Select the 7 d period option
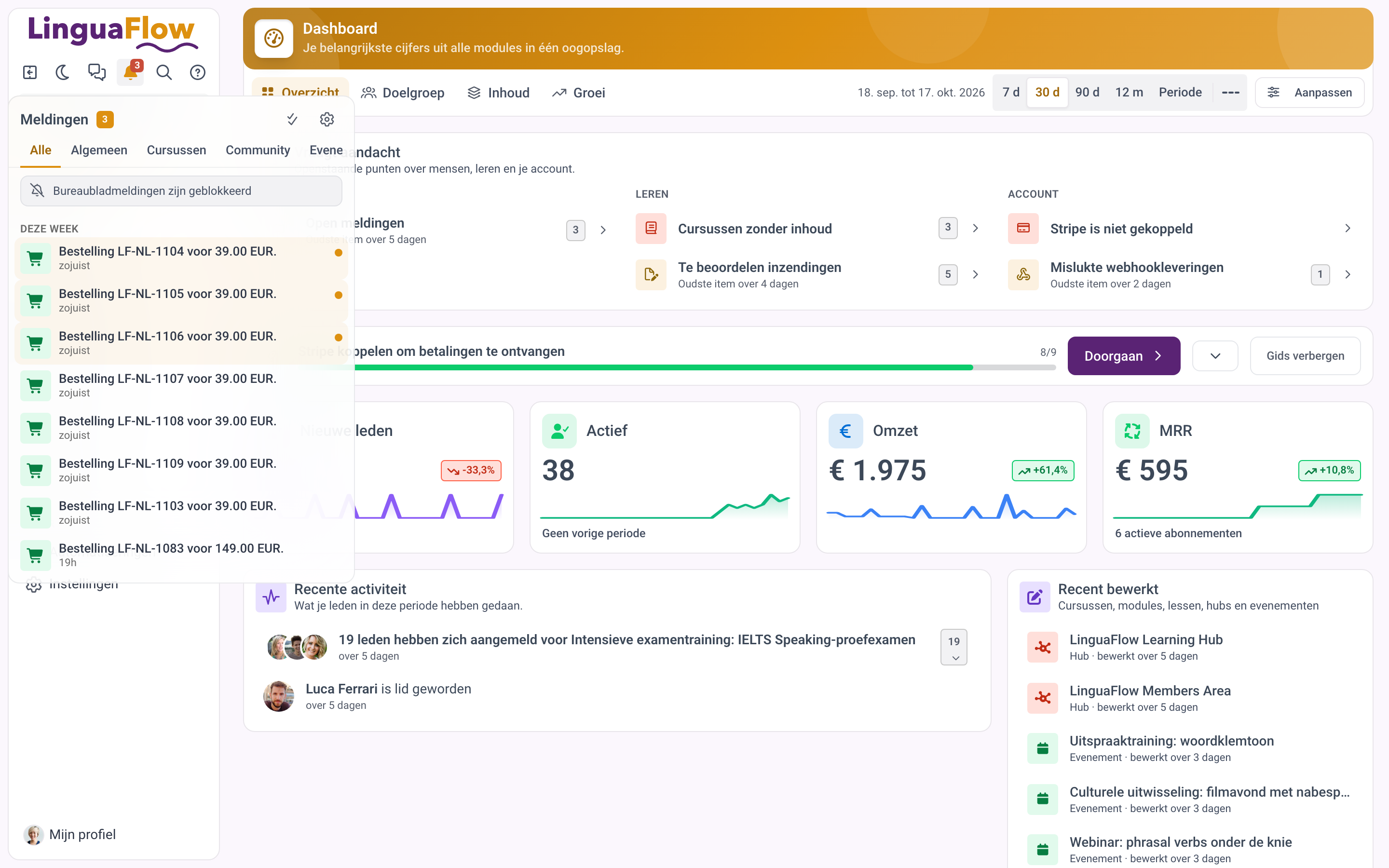This screenshot has width=1389, height=868. click(x=1011, y=93)
